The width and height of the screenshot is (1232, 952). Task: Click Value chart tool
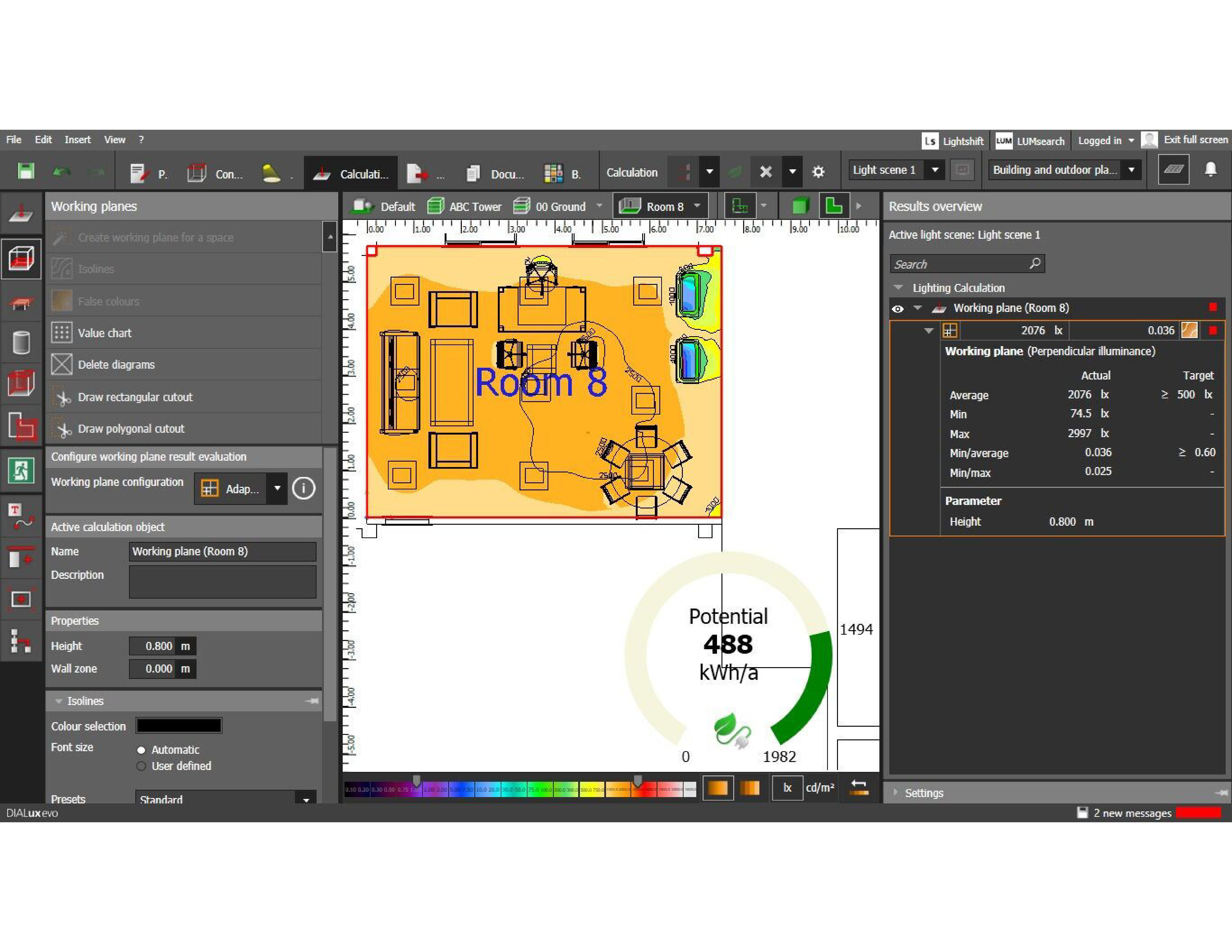point(104,333)
